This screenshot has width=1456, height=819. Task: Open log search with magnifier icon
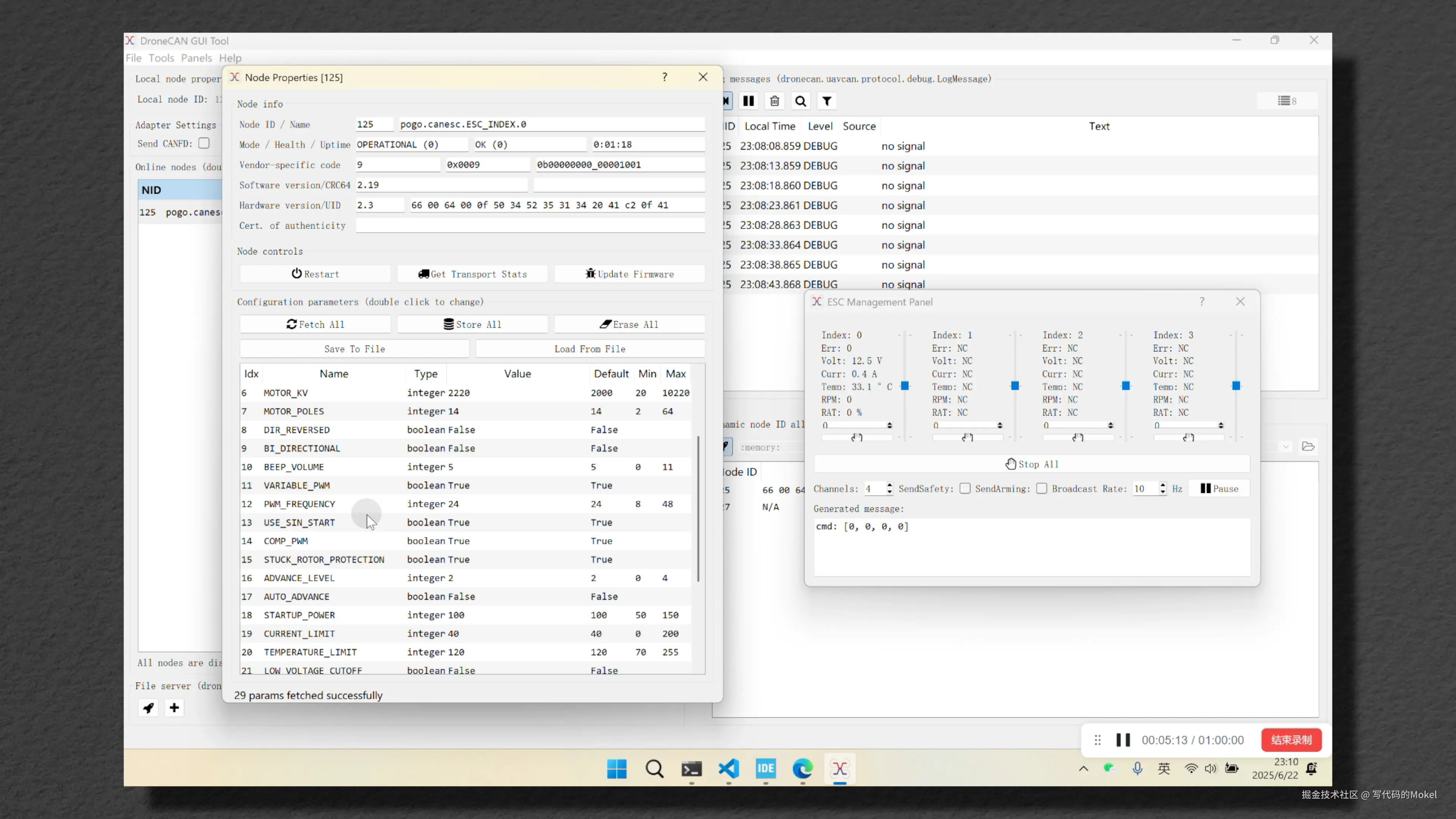point(800,101)
